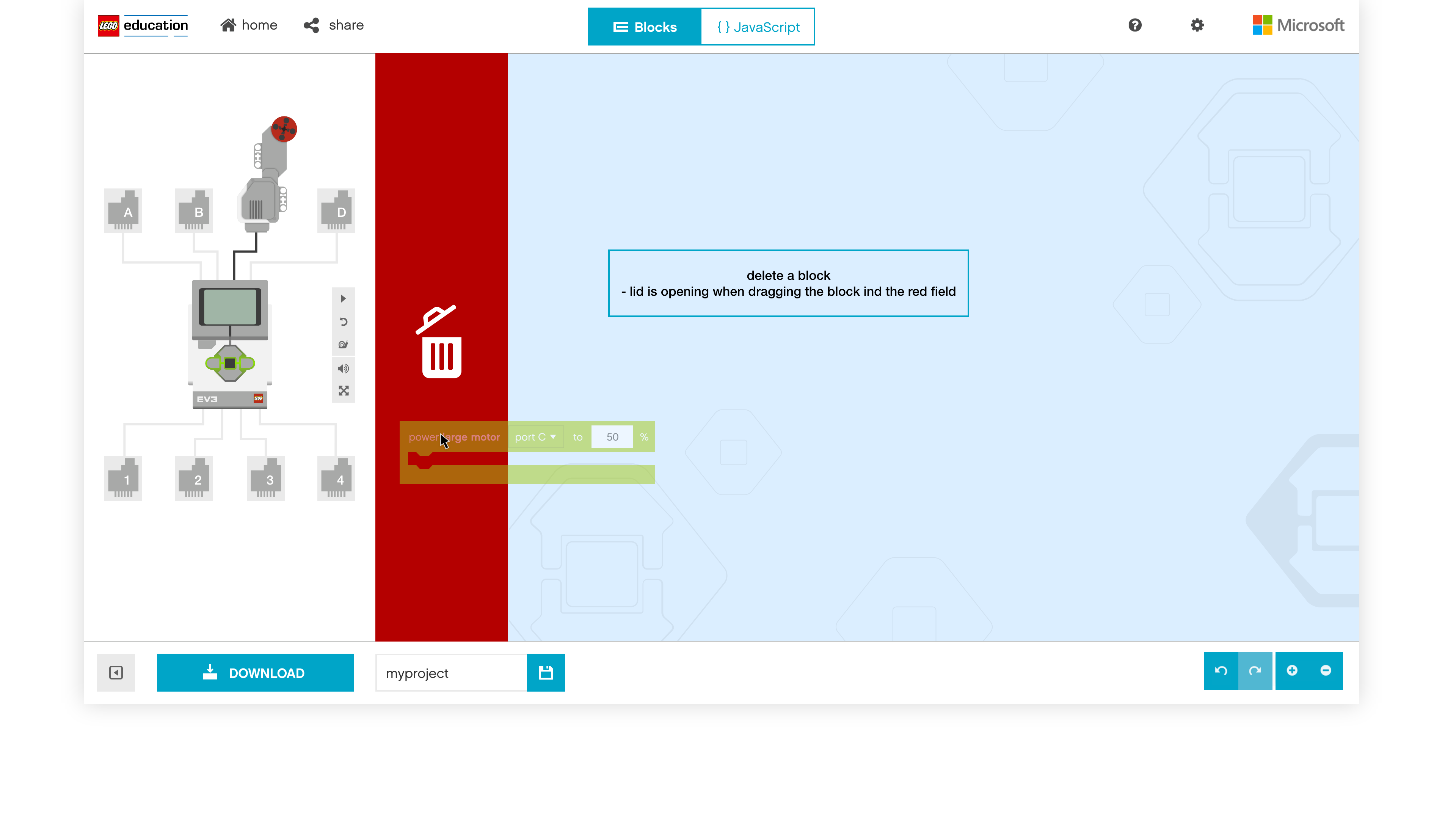Click the myproject name field

click(x=451, y=673)
